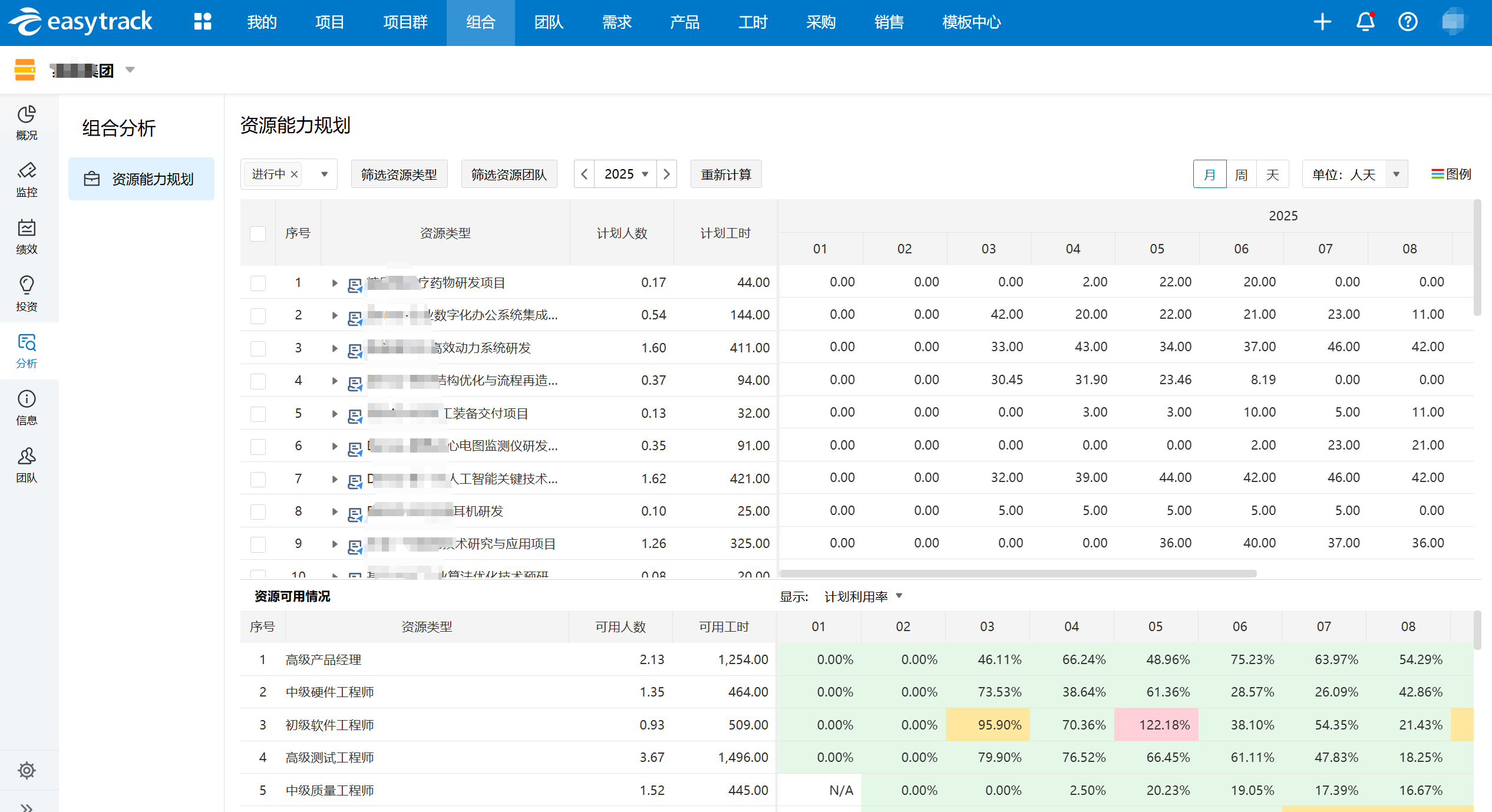Click the notification bell icon
The height and width of the screenshot is (812, 1492).
pos(1365,22)
